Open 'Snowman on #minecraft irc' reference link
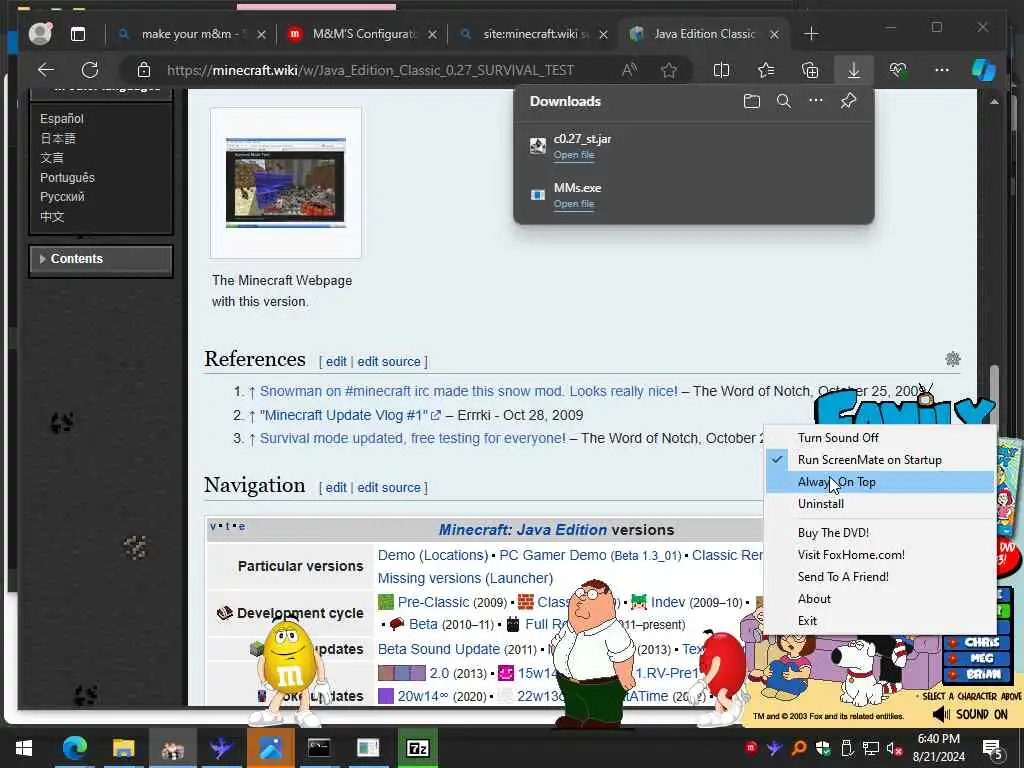The height and width of the screenshot is (768, 1024). point(468,391)
